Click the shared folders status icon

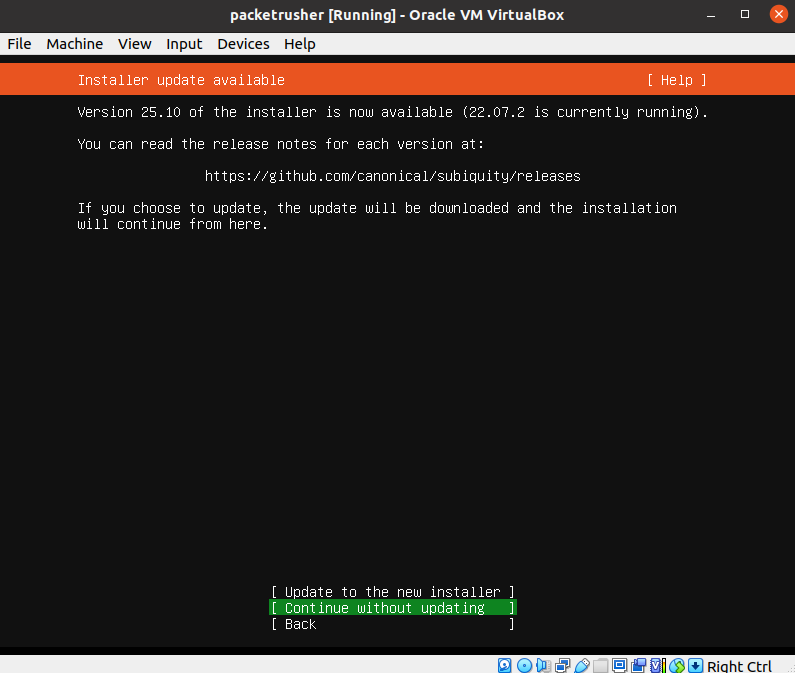(x=600, y=665)
